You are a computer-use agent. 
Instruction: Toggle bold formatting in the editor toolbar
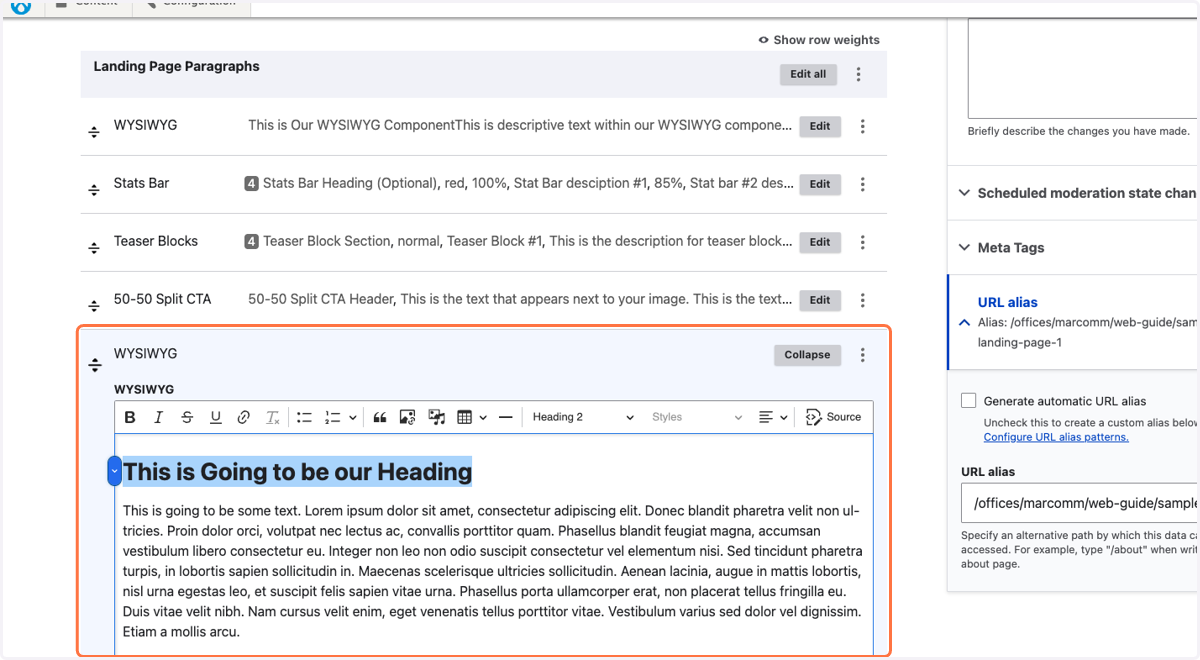(x=130, y=418)
